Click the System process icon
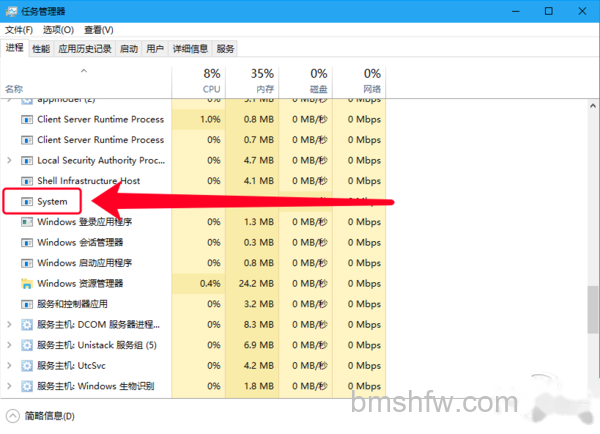Image resolution: width=600 pixels, height=434 pixels. (26, 202)
